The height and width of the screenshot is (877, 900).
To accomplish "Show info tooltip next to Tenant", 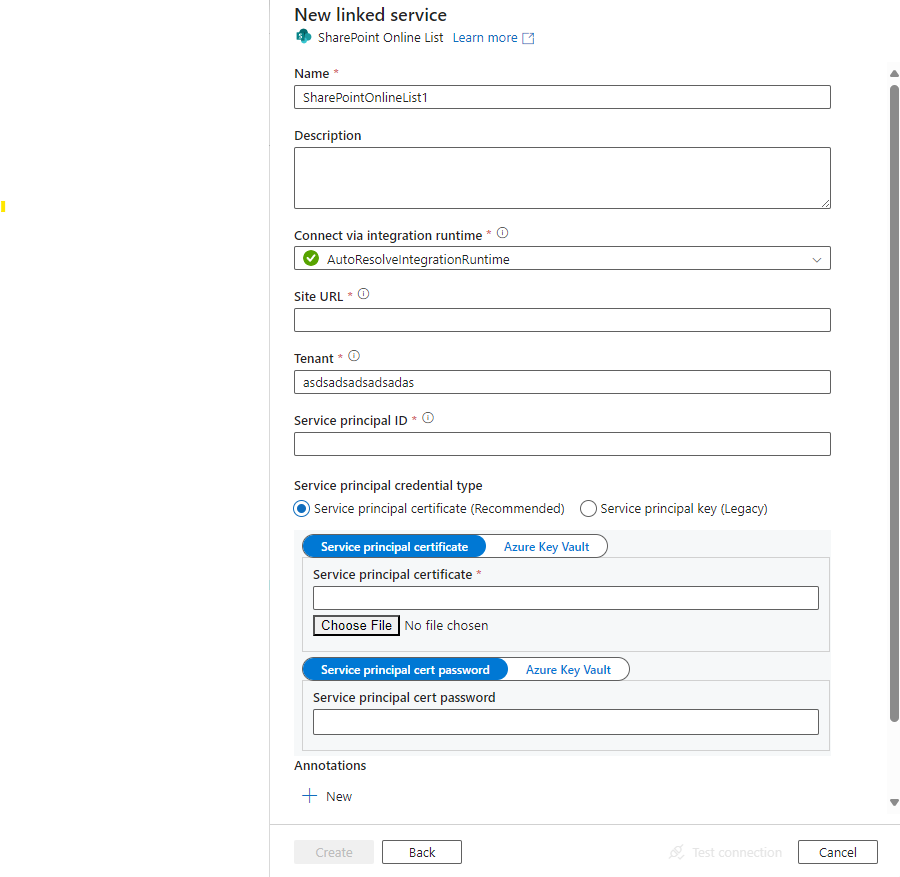I will pos(354,356).
